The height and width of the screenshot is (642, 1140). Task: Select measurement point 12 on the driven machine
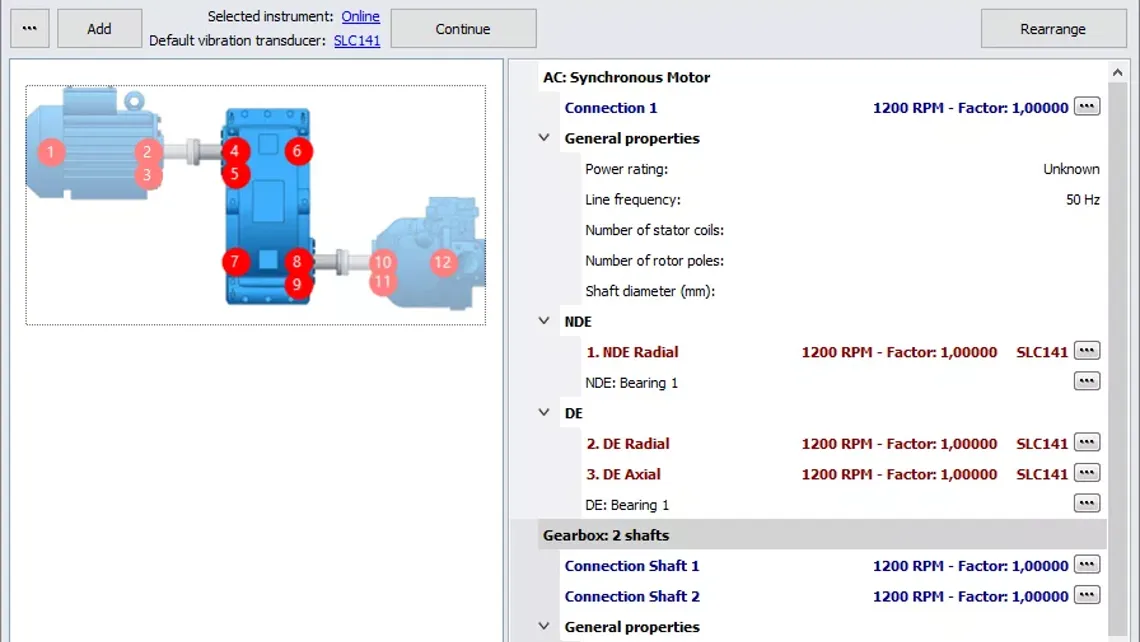[443, 261]
